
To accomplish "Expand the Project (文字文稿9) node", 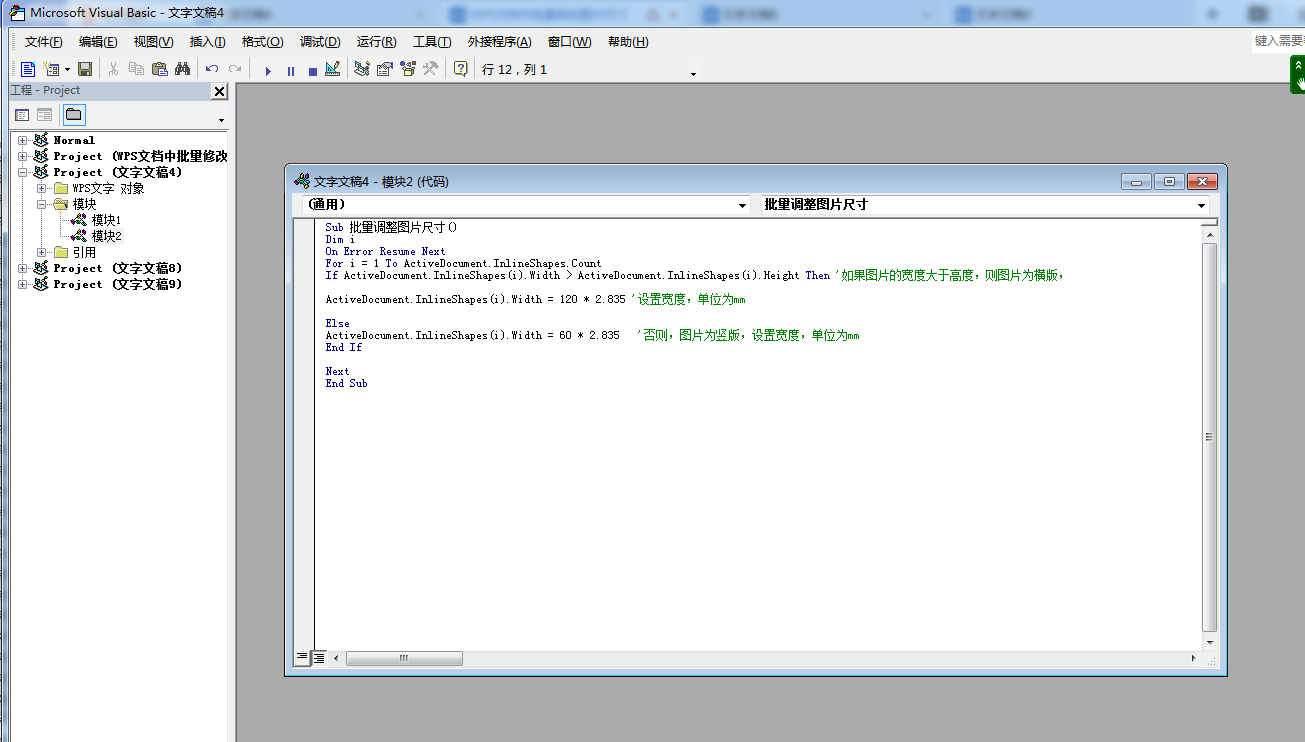I will [x=23, y=284].
